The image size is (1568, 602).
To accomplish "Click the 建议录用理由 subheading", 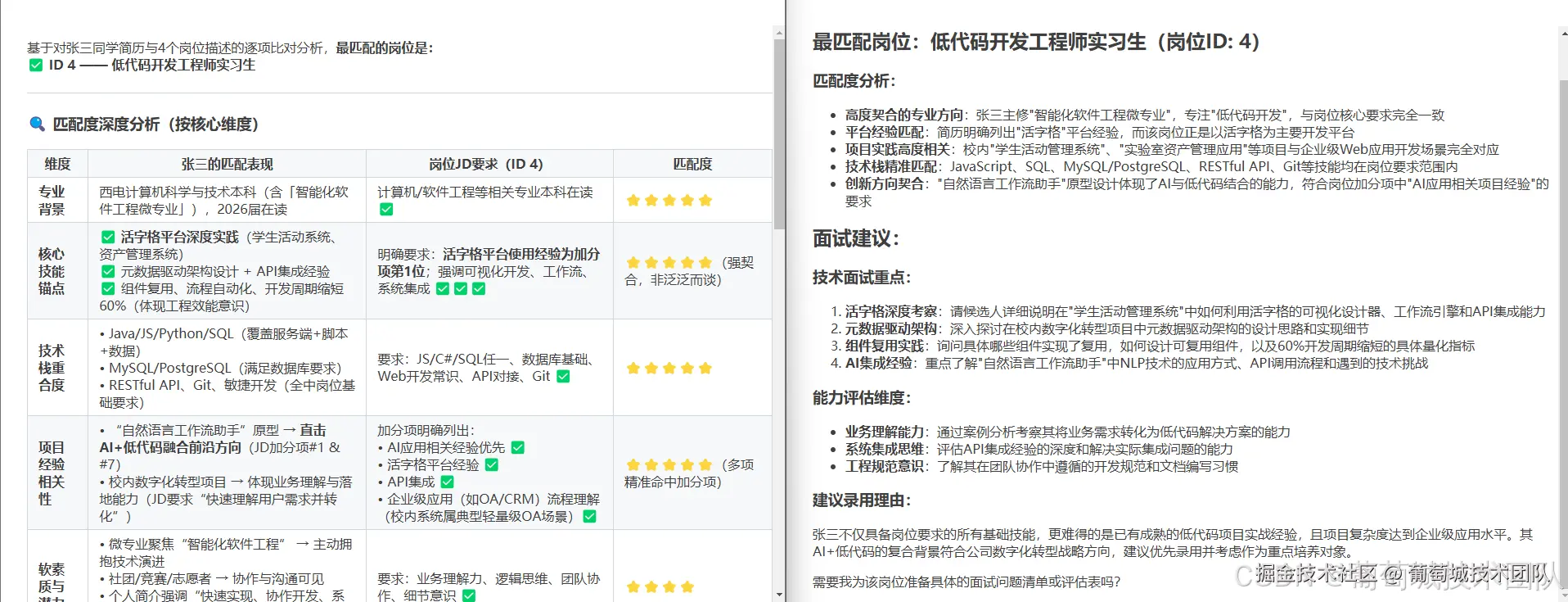I will click(862, 500).
